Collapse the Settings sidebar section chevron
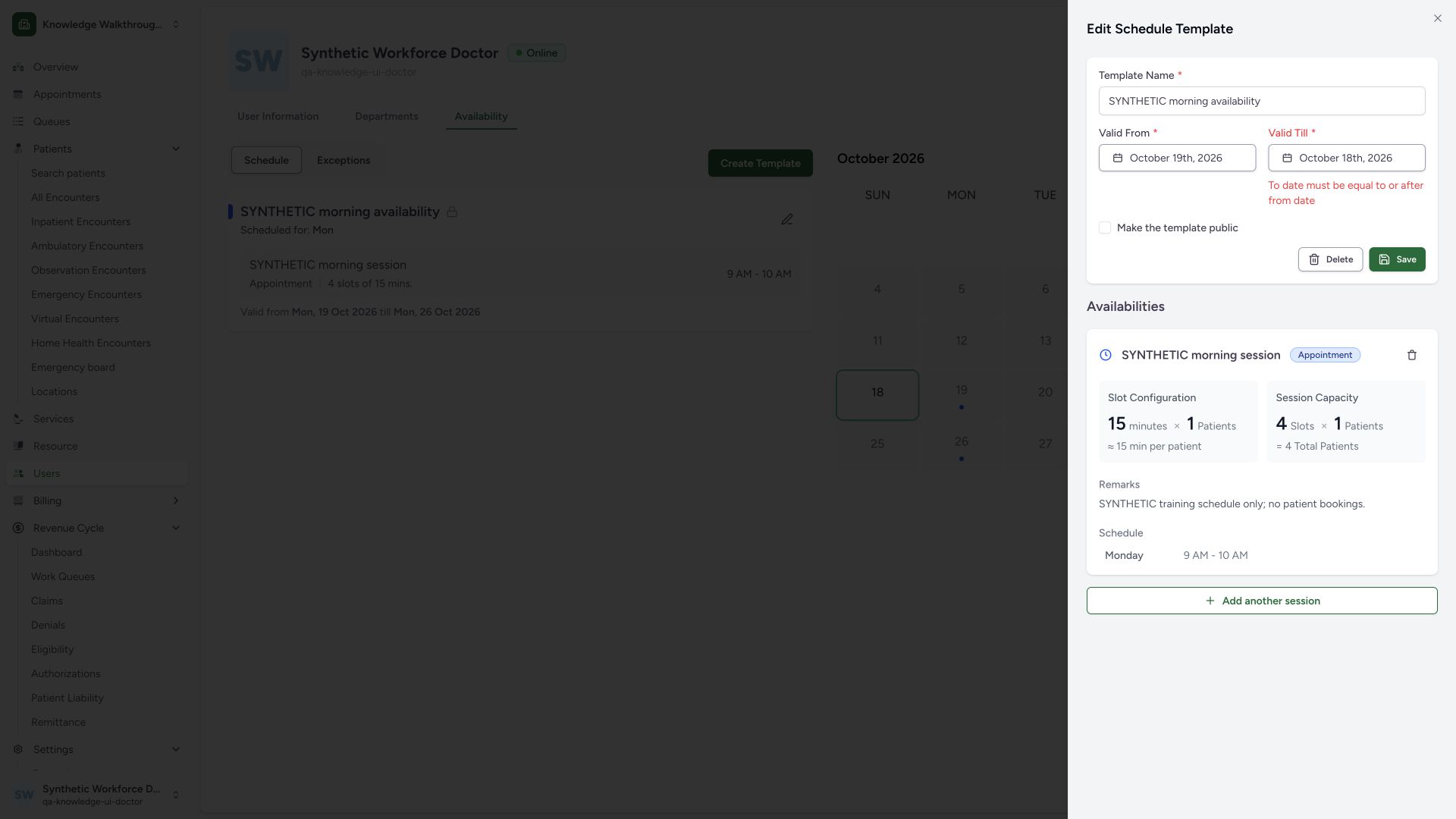This screenshot has width=1456, height=819. click(x=176, y=749)
